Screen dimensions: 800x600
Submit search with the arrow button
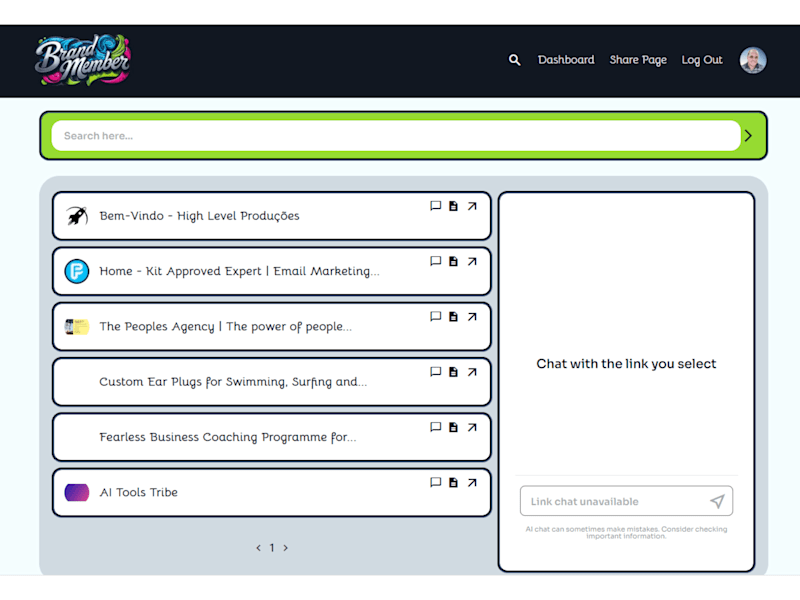748,136
